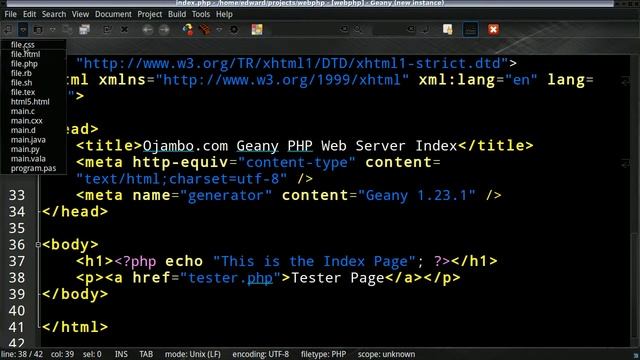Image resolution: width=640 pixels, height=360 pixels.
Task: Expand the Build options dropdown arrow
Action: coord(219,29)
